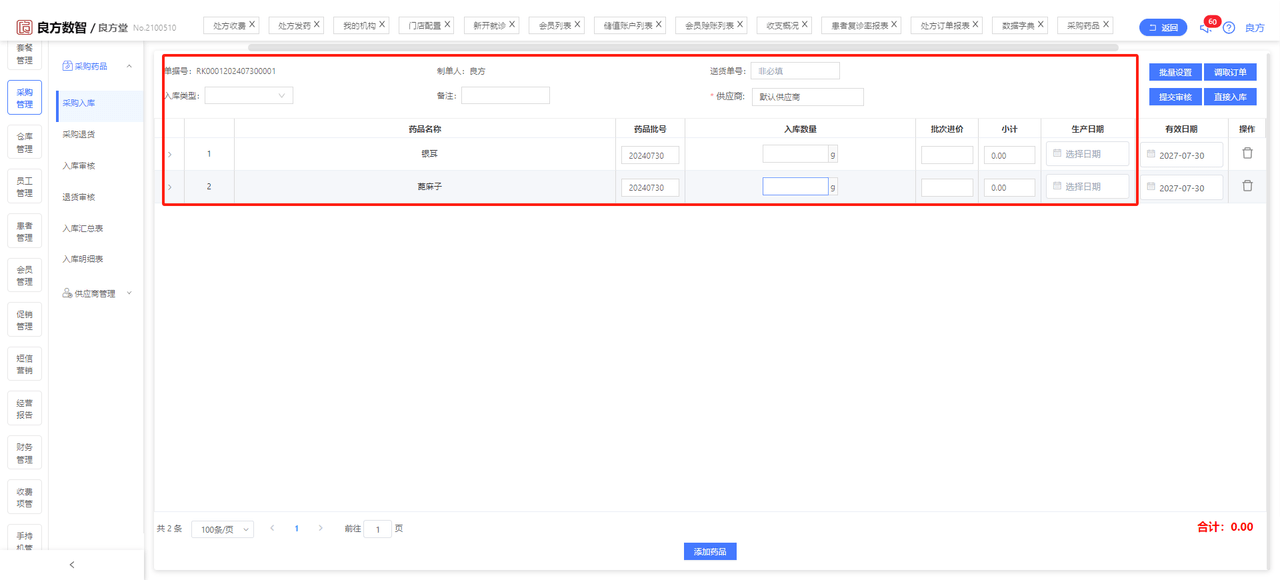Go to 员工管理 module
The width and height of the screenshot is (1280, 580).
pos(24,187)
